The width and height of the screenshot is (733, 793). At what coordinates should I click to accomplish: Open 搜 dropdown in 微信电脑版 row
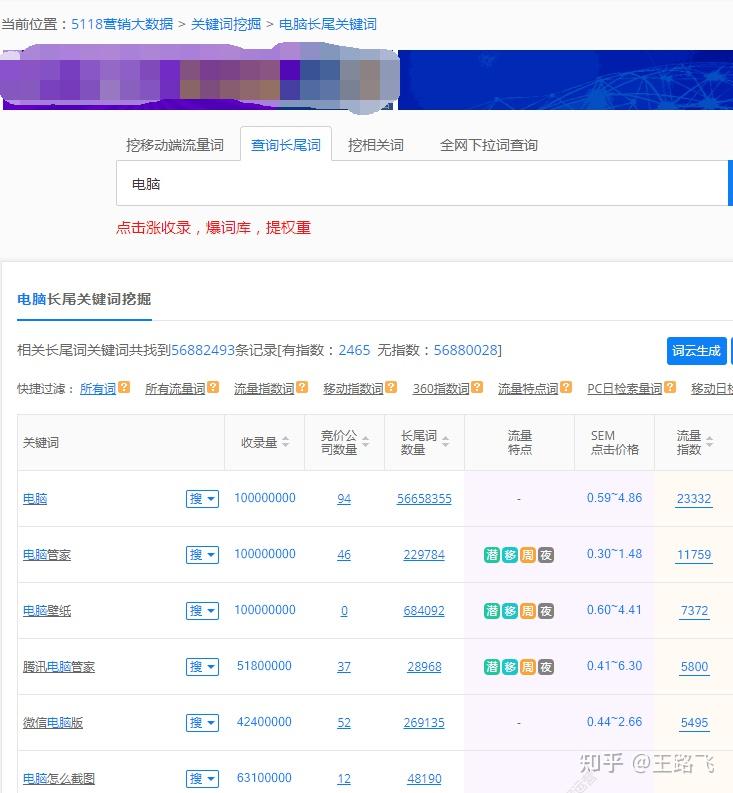click(x=202, y=723)
